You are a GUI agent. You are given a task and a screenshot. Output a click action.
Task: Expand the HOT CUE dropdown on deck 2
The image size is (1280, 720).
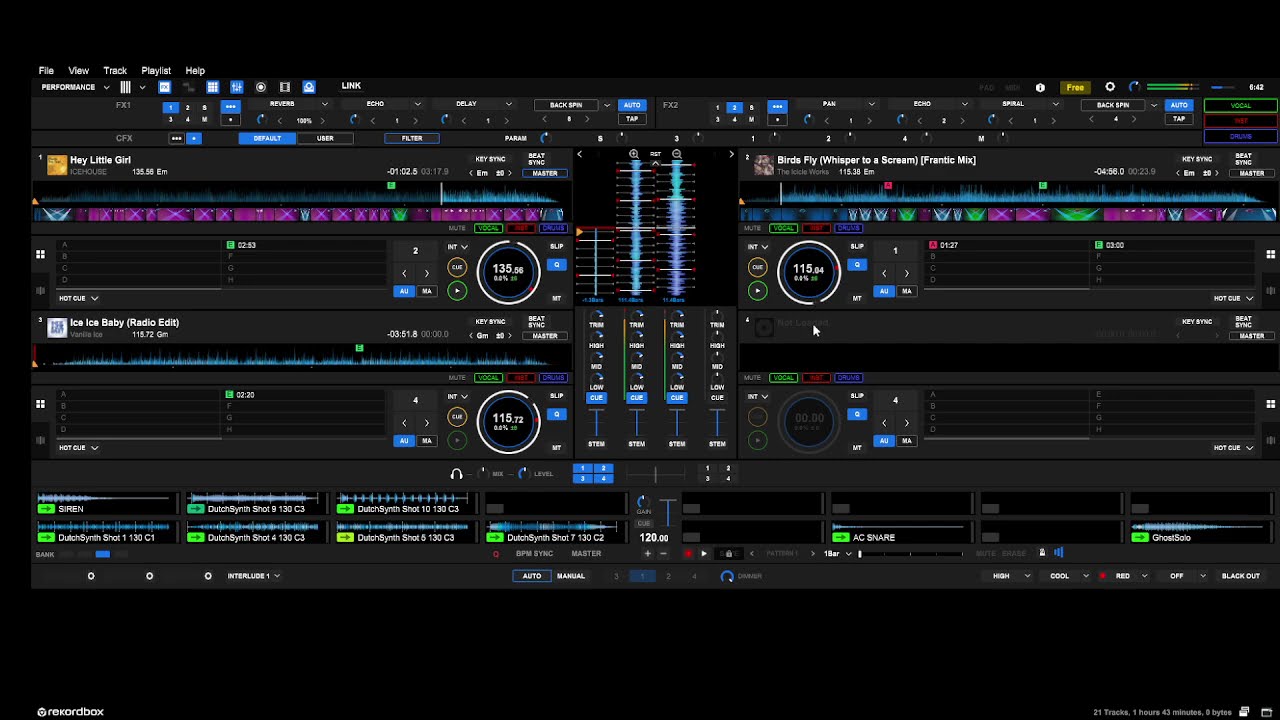click(1234, 298)
